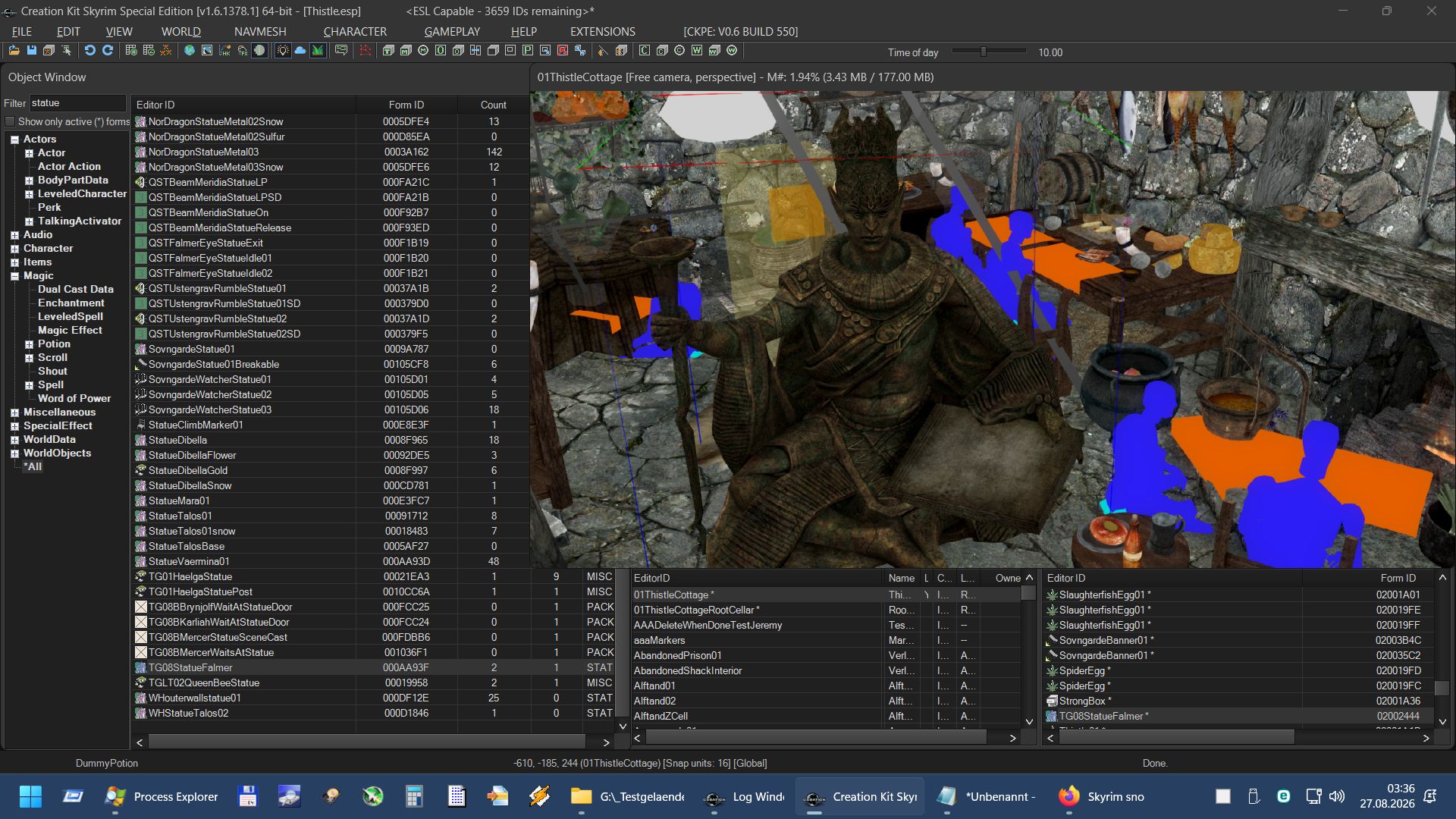This screenshot has width=1456, height=819.
Task: Click the red navmesh triangle toolbar icon
Action: (x=366, y=51)
